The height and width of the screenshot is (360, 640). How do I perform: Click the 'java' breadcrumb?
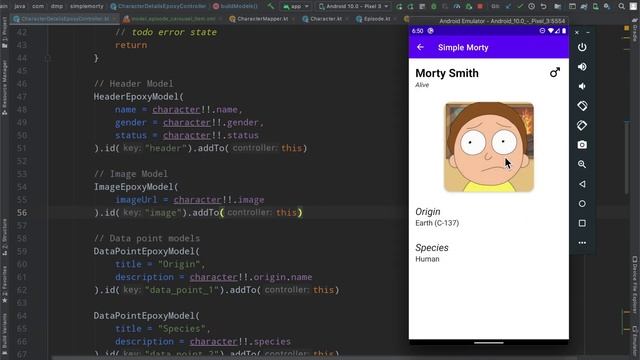[20, 6]
